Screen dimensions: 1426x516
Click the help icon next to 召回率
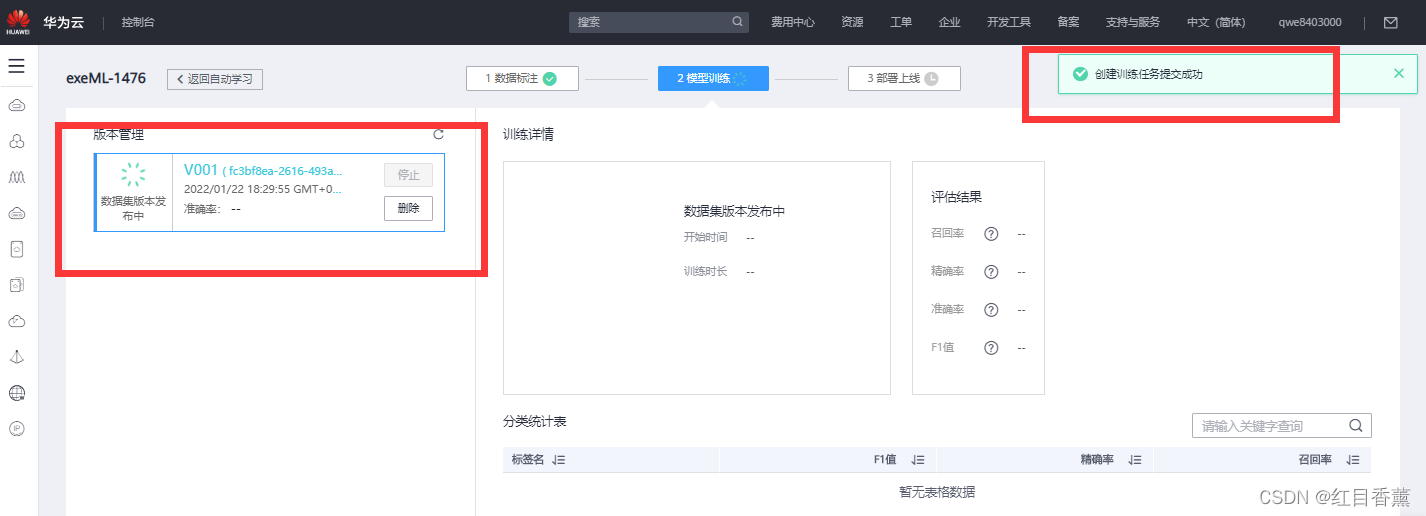[x=991, y=234]
